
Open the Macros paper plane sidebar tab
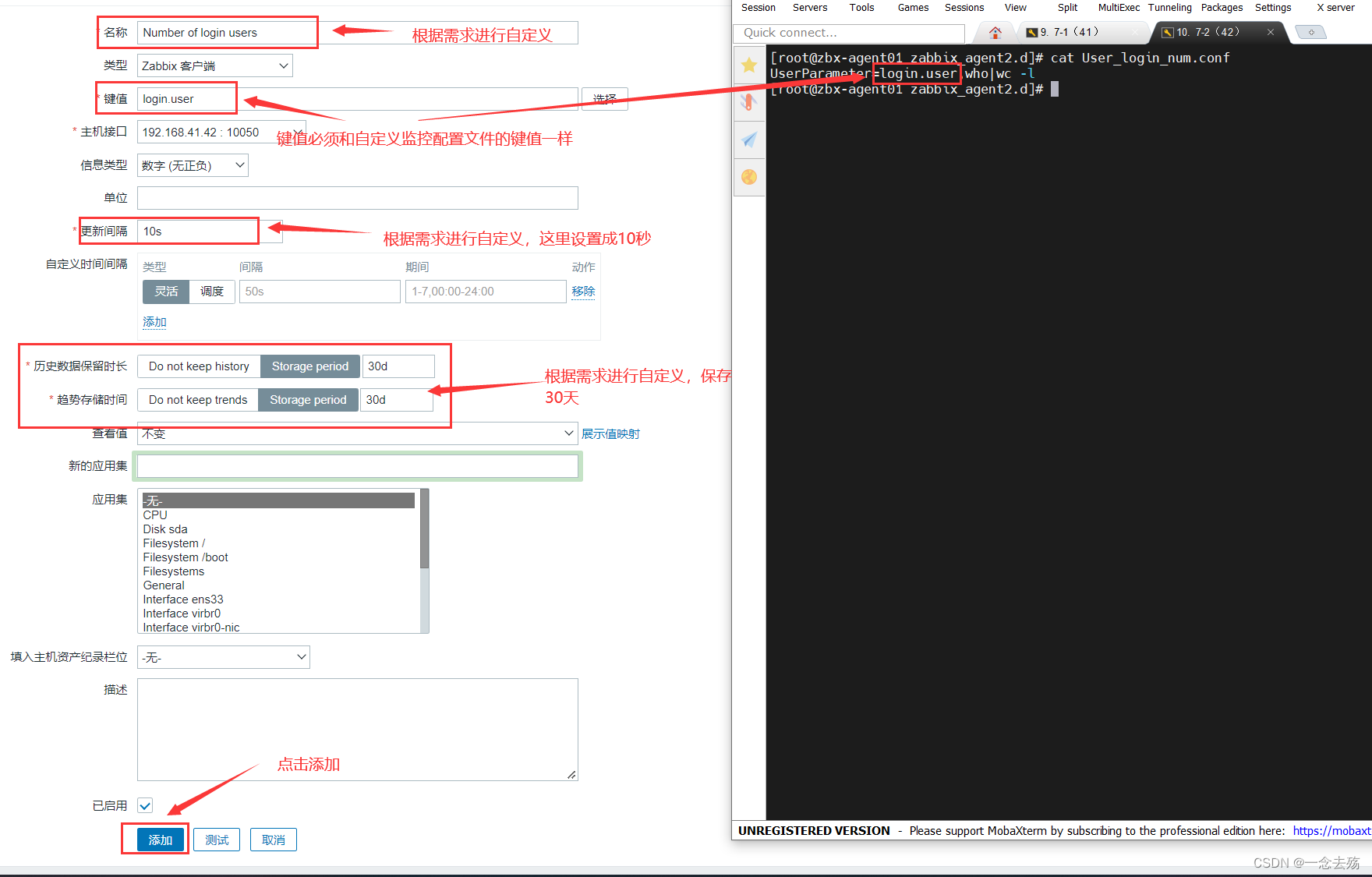pyautogui.click(x=749, y=140)
